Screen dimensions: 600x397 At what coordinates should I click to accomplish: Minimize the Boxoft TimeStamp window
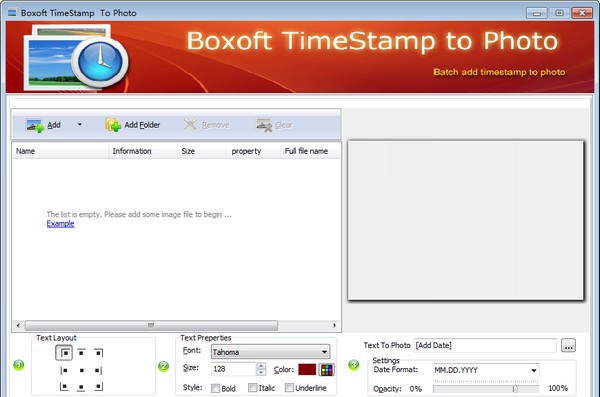pos(536,13)
